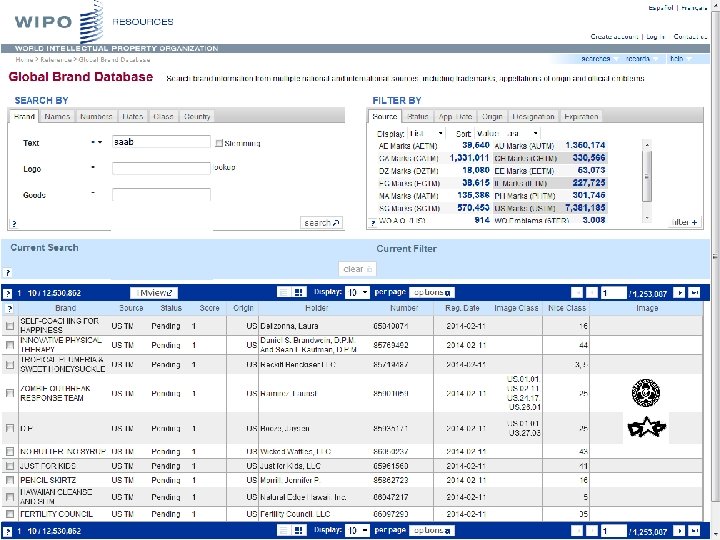The width and height of the screenshot is (720, 540).
Task: Switch to grid view in bottom results bar
Action: (298, 530)
